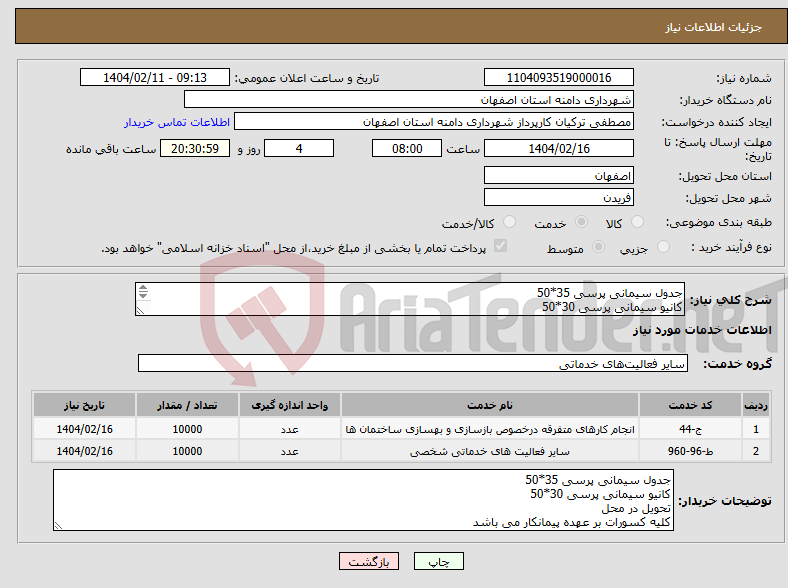The image size is (788, 588).
Task: Click the تعداد / مقدار column header
Action: 187,405
